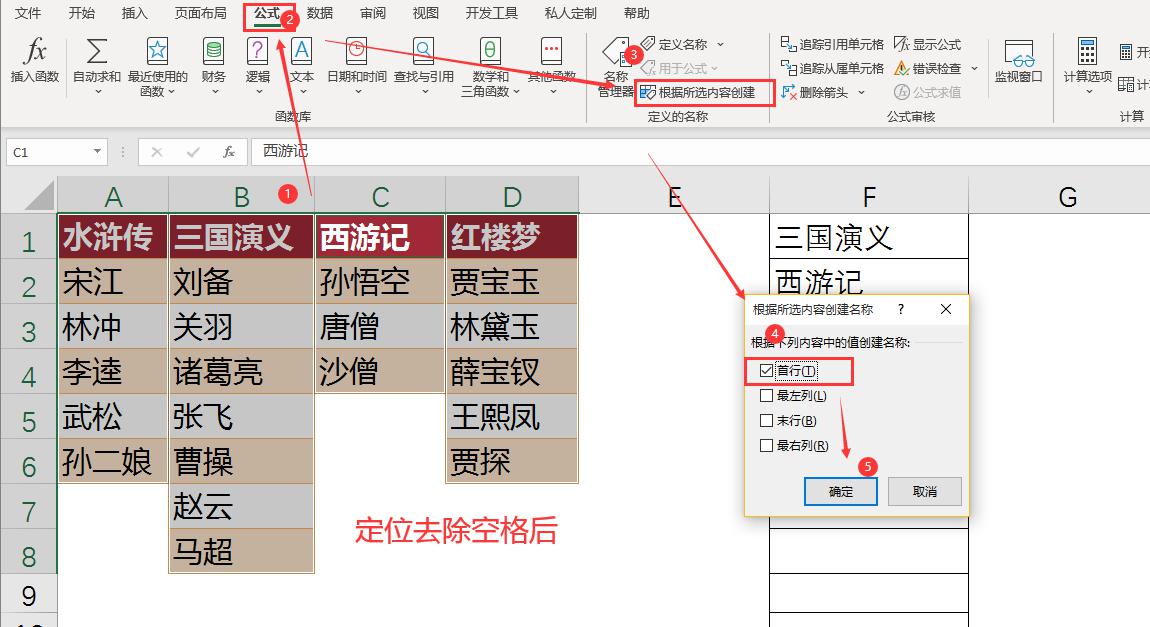Click inside the formula bar showing 西游记
1150x627 pixels.
[700, 152]
